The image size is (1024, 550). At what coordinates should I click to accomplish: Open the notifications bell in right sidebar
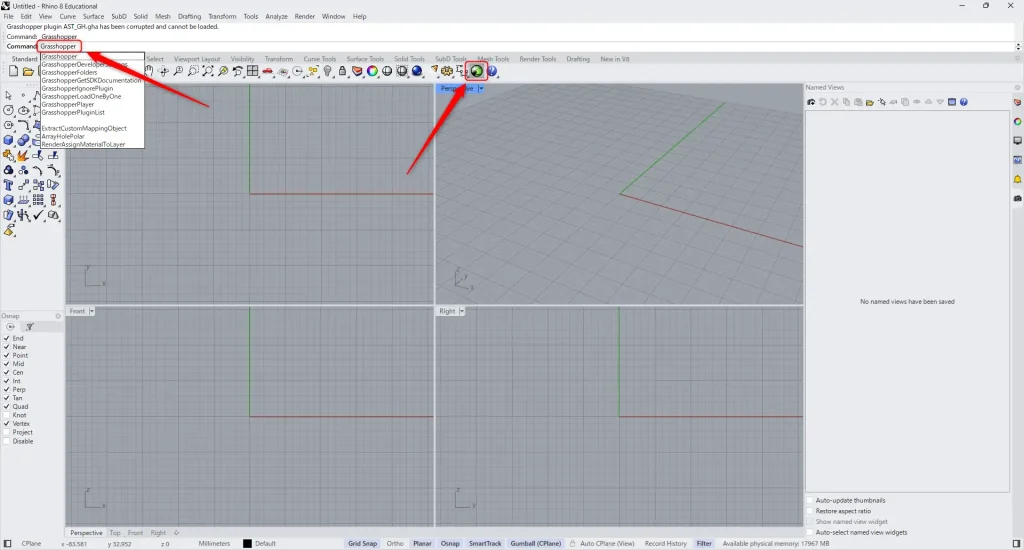pyautogui.click(x=1017, y=179)
